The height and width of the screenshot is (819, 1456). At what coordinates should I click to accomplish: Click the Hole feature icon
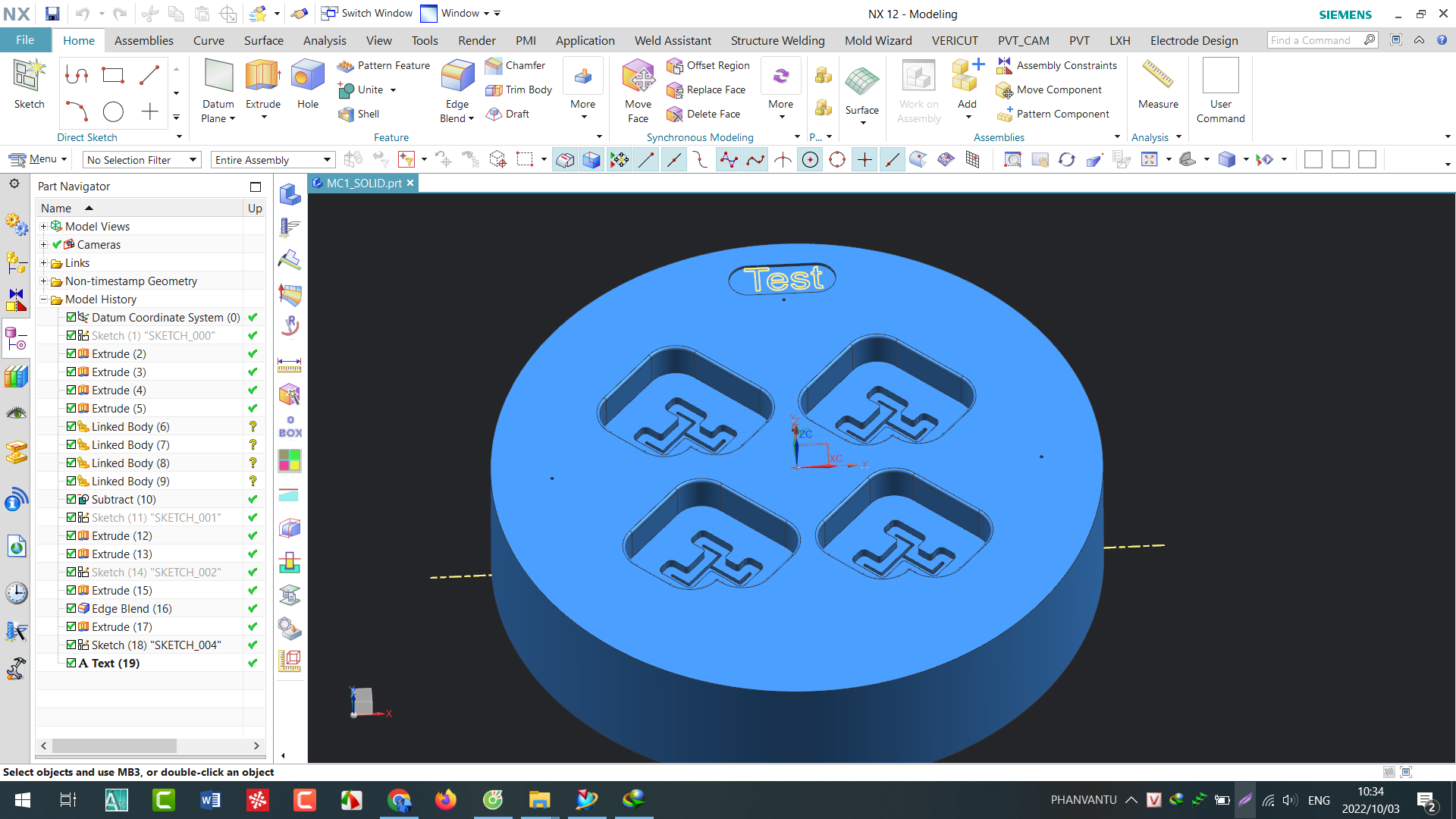point(307,77)
